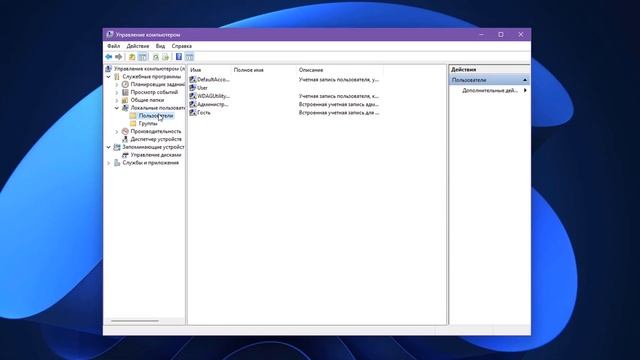The height and width of the screenshot is (360, 640).
Task: Click WDAGUtility's description 'Учетная запись пользователя, к...'
Action: [x=338, y=96]
